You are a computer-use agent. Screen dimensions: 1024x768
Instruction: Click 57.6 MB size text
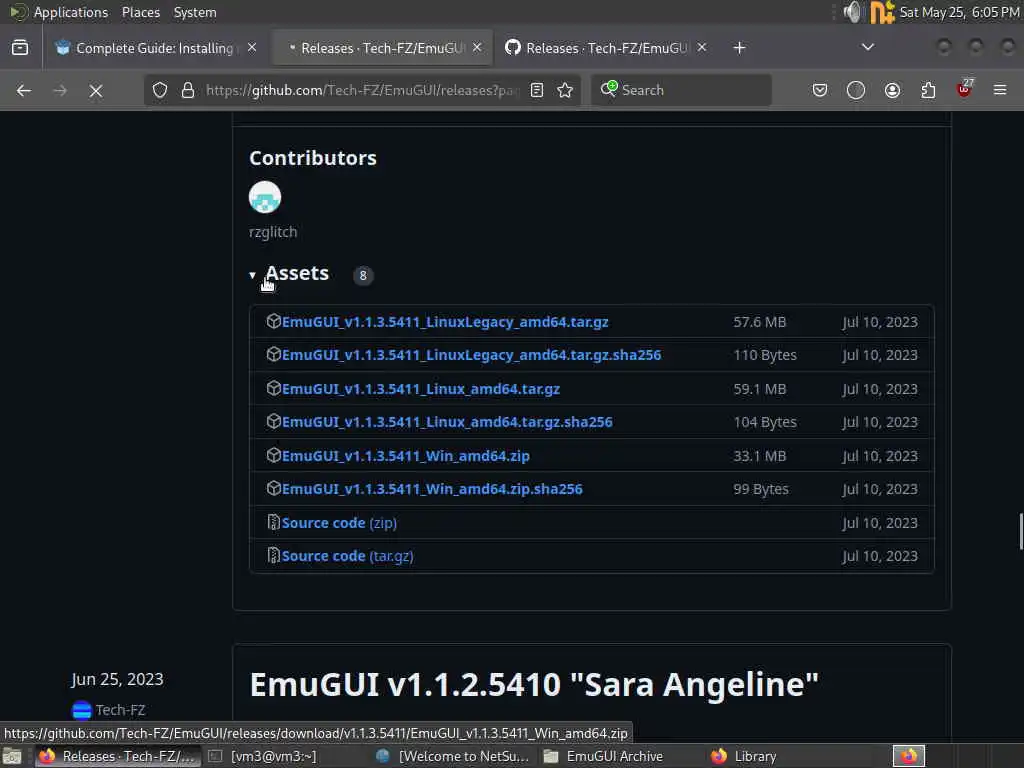[760, 322]
